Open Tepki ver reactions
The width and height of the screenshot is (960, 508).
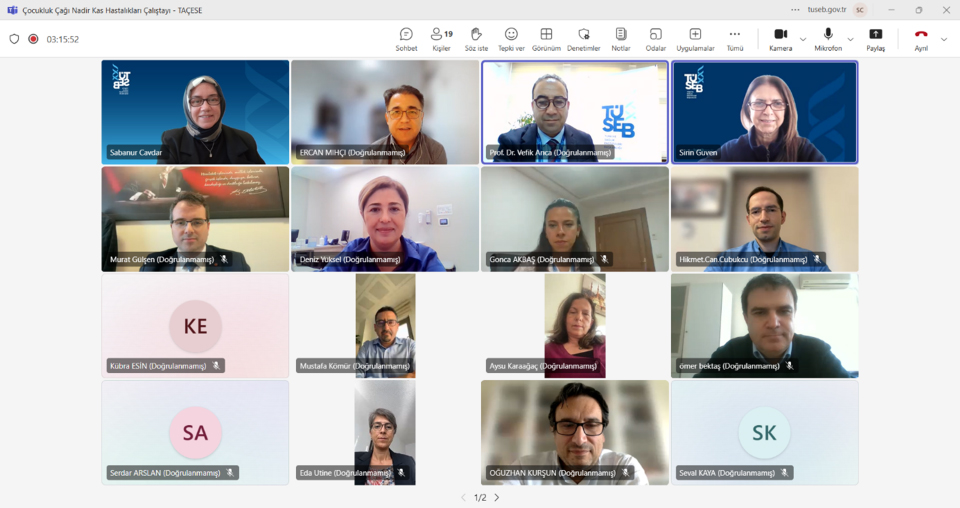tap(511, 39)
